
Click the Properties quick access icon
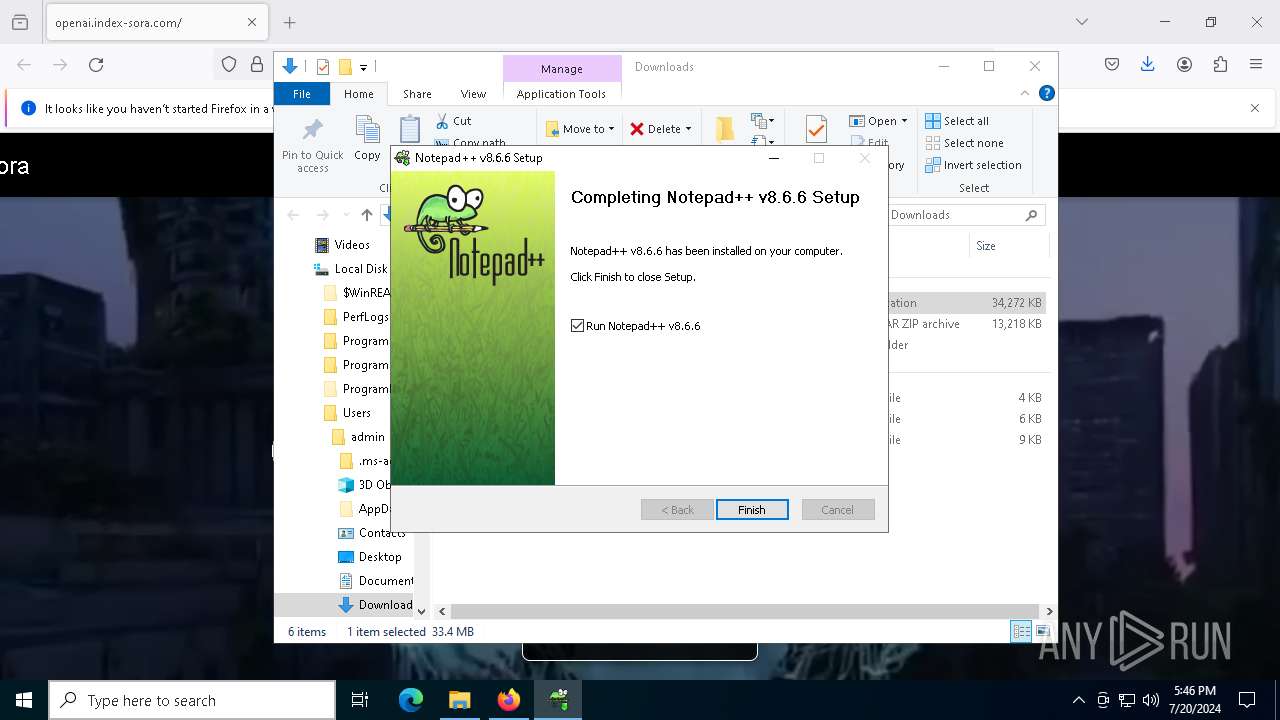pyautogui.click(x=322, y=67)
